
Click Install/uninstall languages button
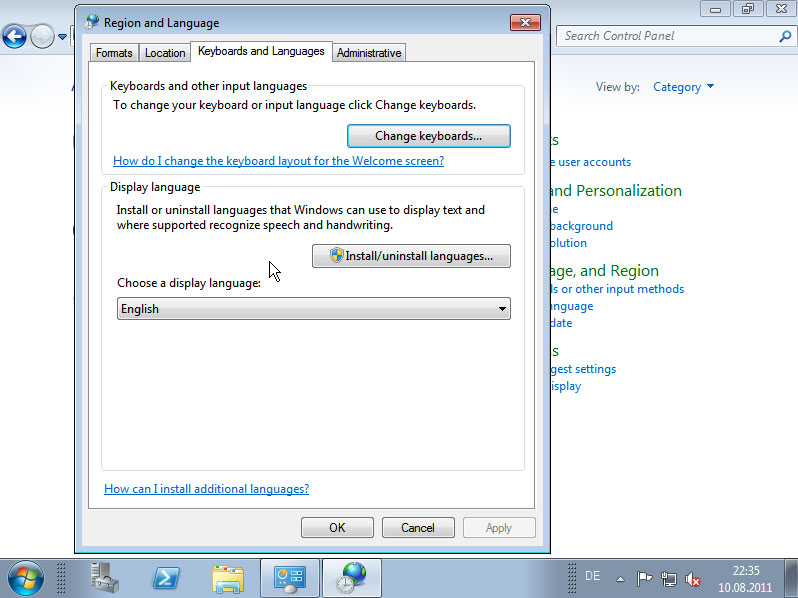411,256
